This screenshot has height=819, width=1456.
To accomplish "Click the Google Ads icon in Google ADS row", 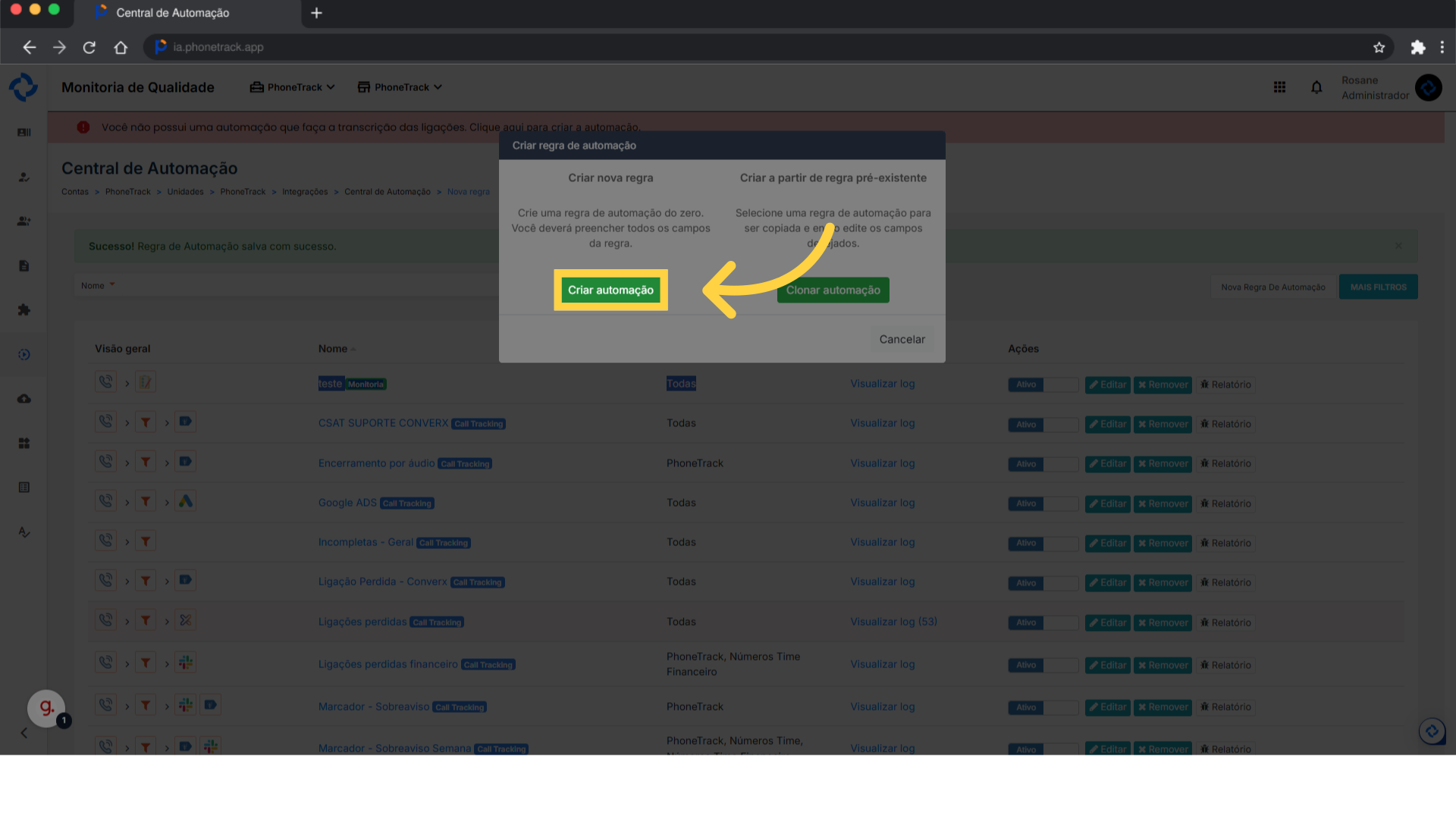I will pyautogui.click(x=185, y=500).
